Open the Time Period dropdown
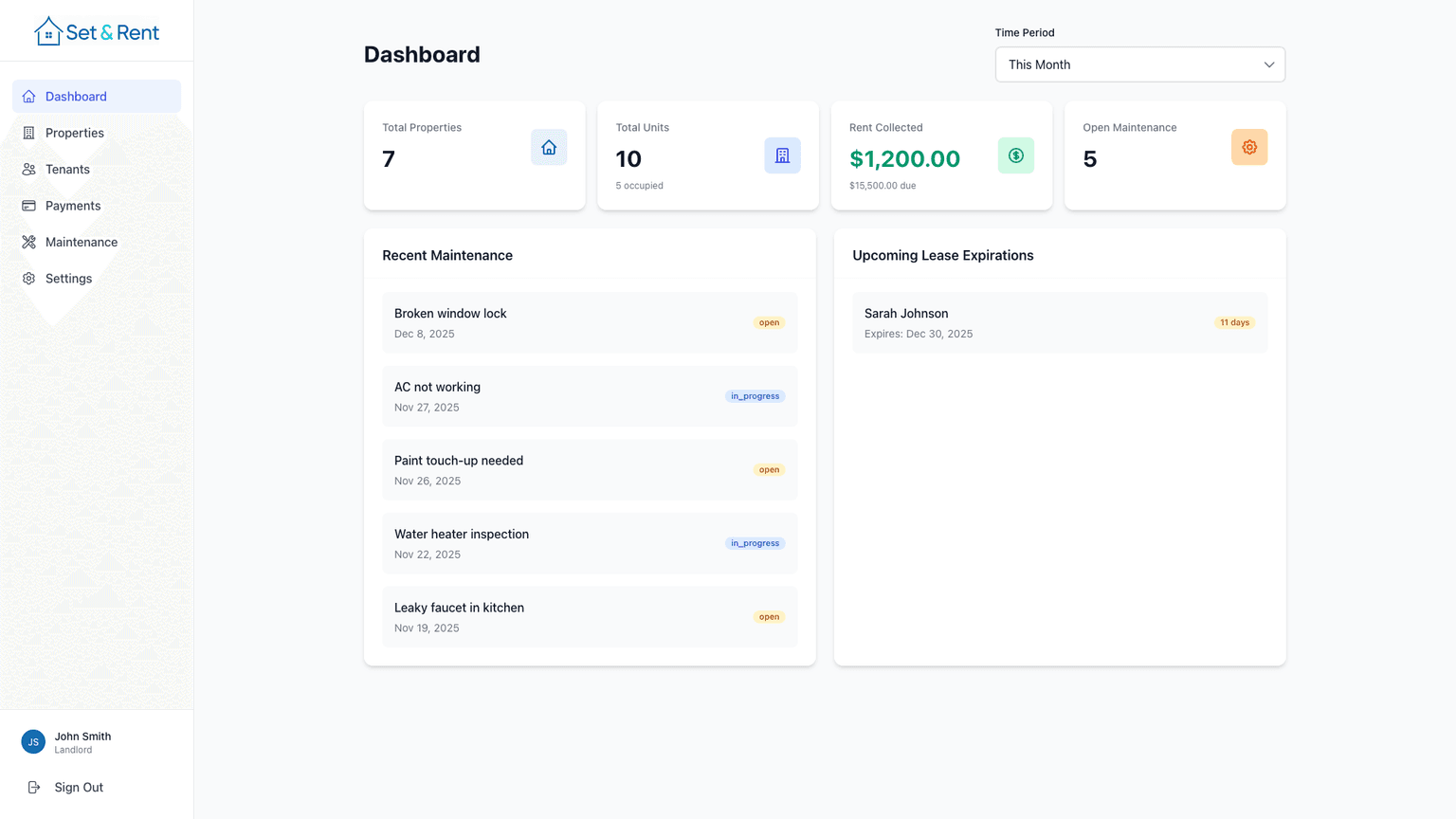 pos(1139,64)
